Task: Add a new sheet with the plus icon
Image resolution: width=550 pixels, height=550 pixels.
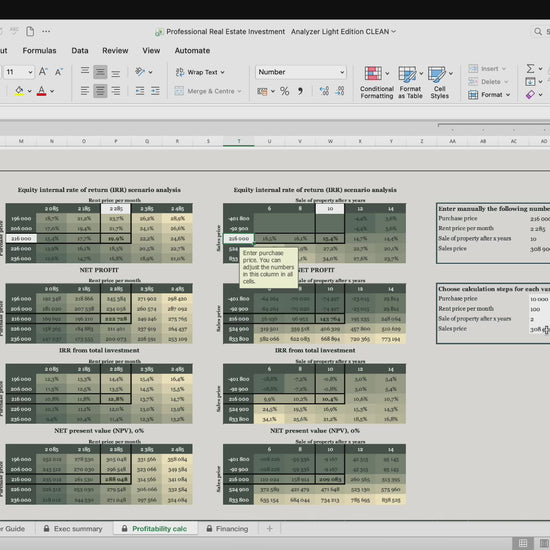Action: click(x=269, y=528)
